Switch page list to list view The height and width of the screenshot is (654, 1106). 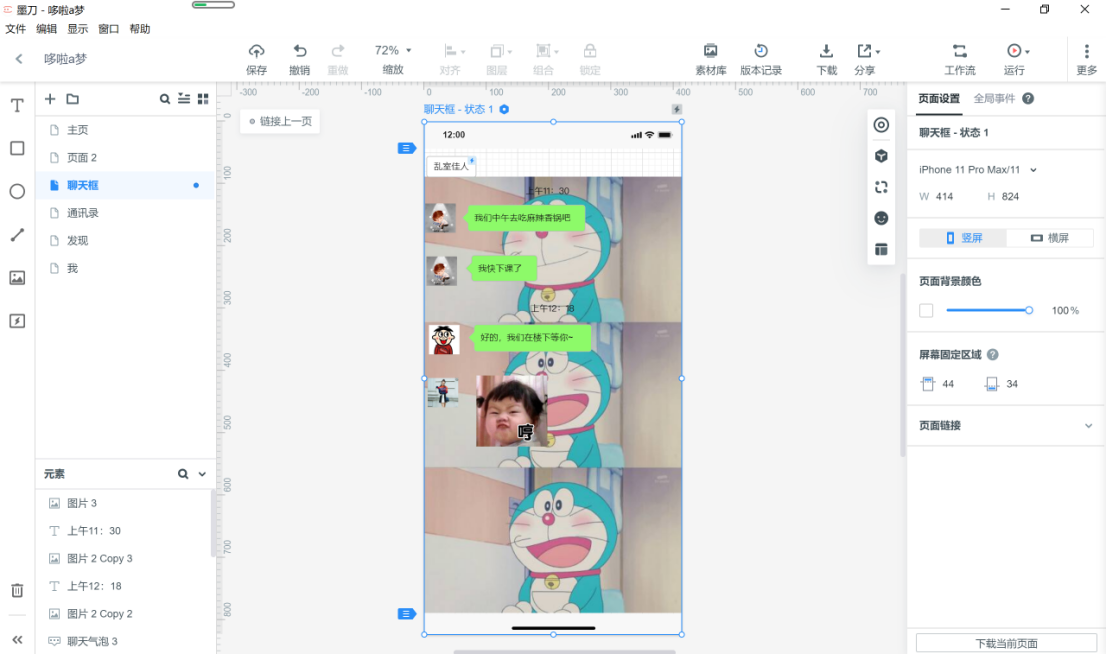coord(184,99)
